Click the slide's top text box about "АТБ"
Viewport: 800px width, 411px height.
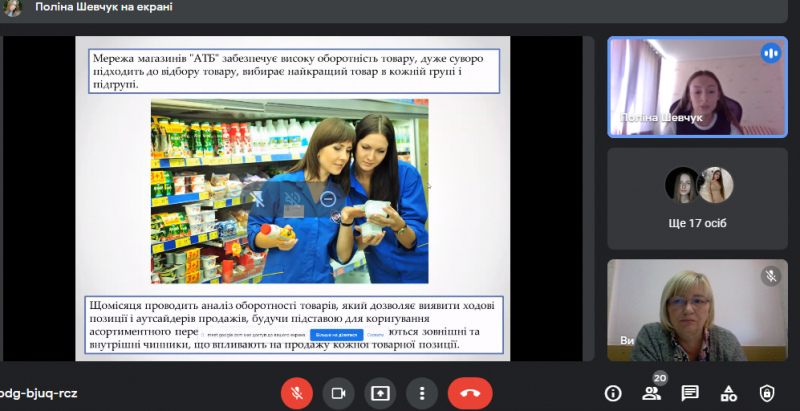[x=294, y=71]
